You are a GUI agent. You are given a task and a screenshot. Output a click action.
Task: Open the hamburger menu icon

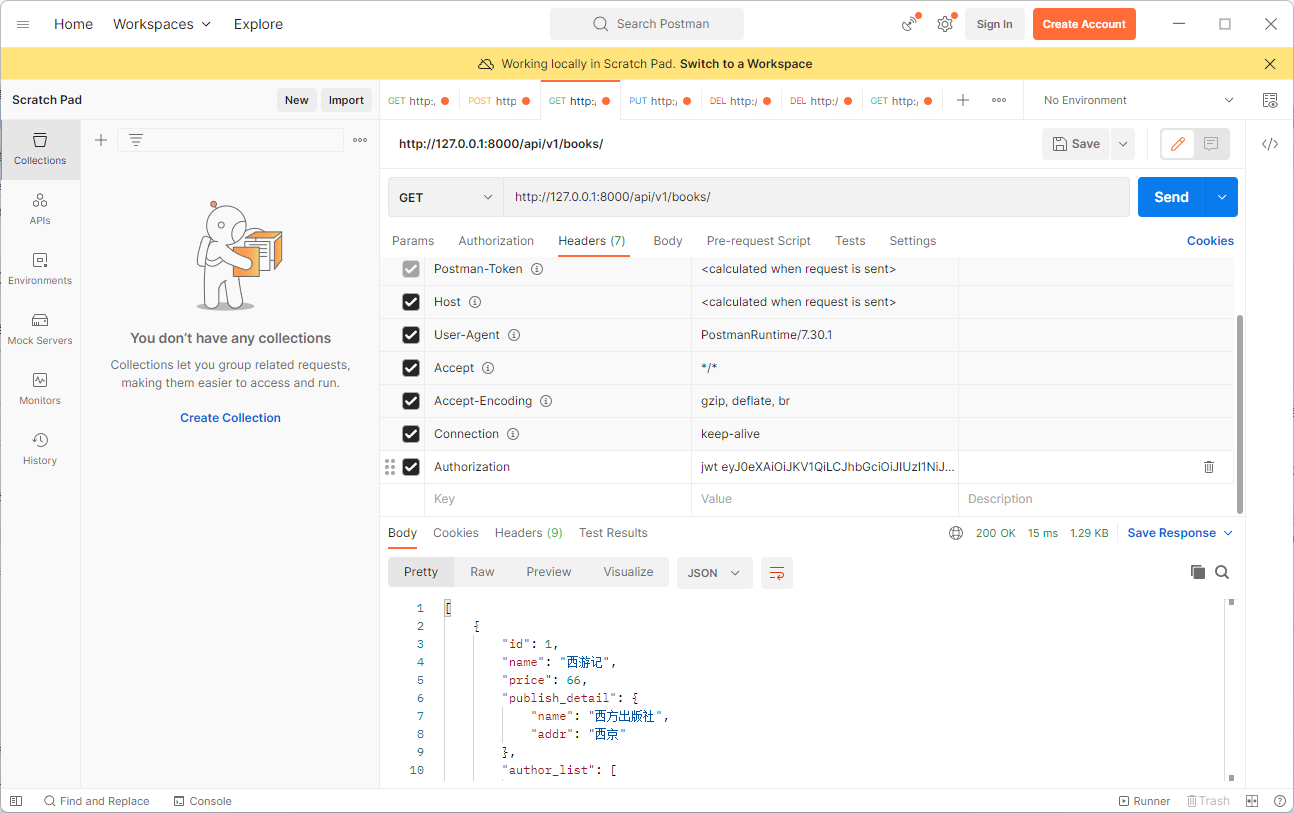pyautogui.click(x=23, y=24)
